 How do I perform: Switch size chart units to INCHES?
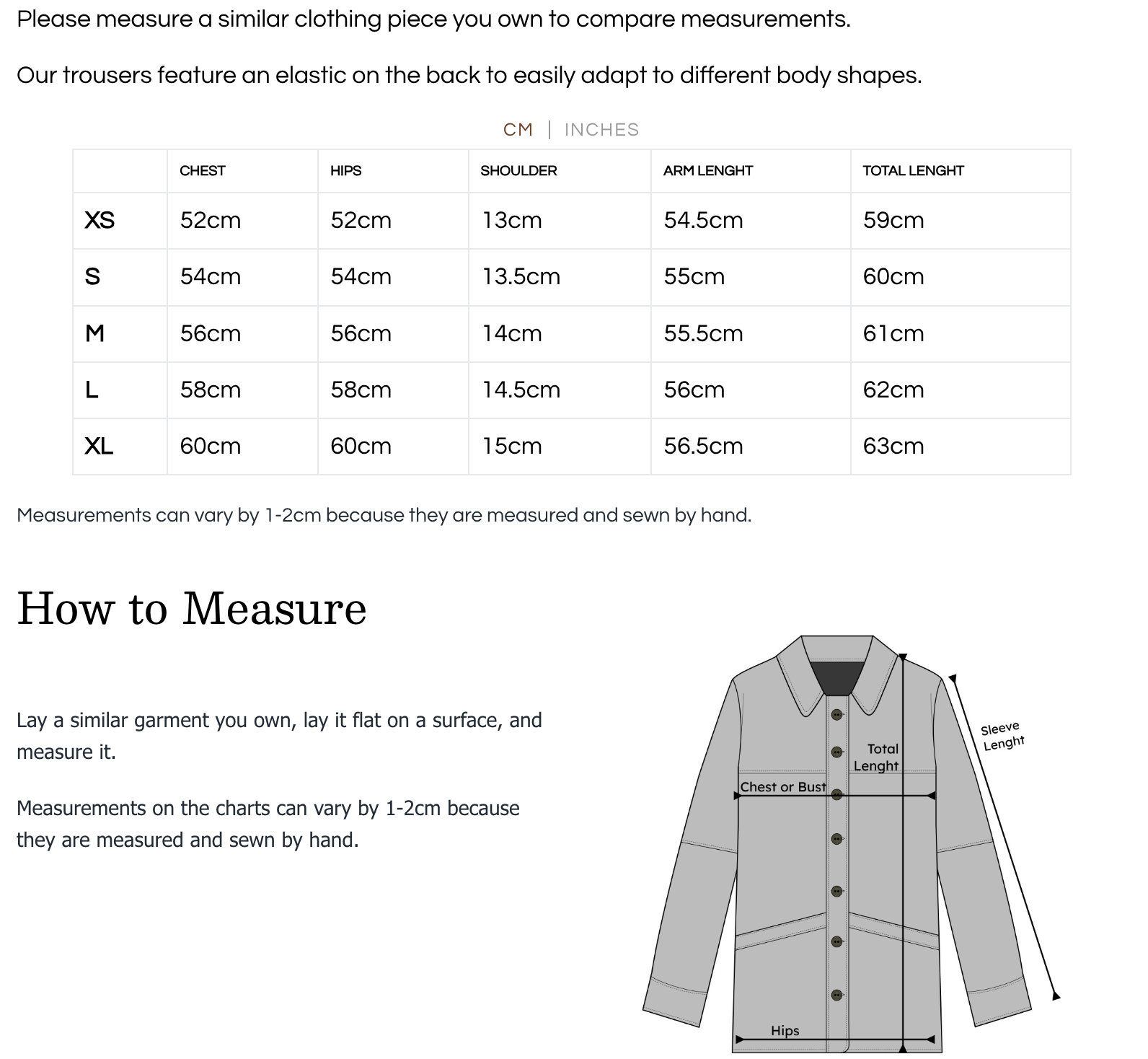tap(601, 130)
